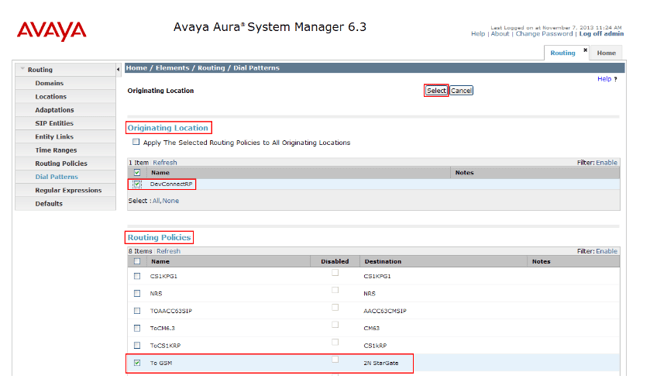
Task: Sort Originating Location table by Notes
Action: [464, 172]
